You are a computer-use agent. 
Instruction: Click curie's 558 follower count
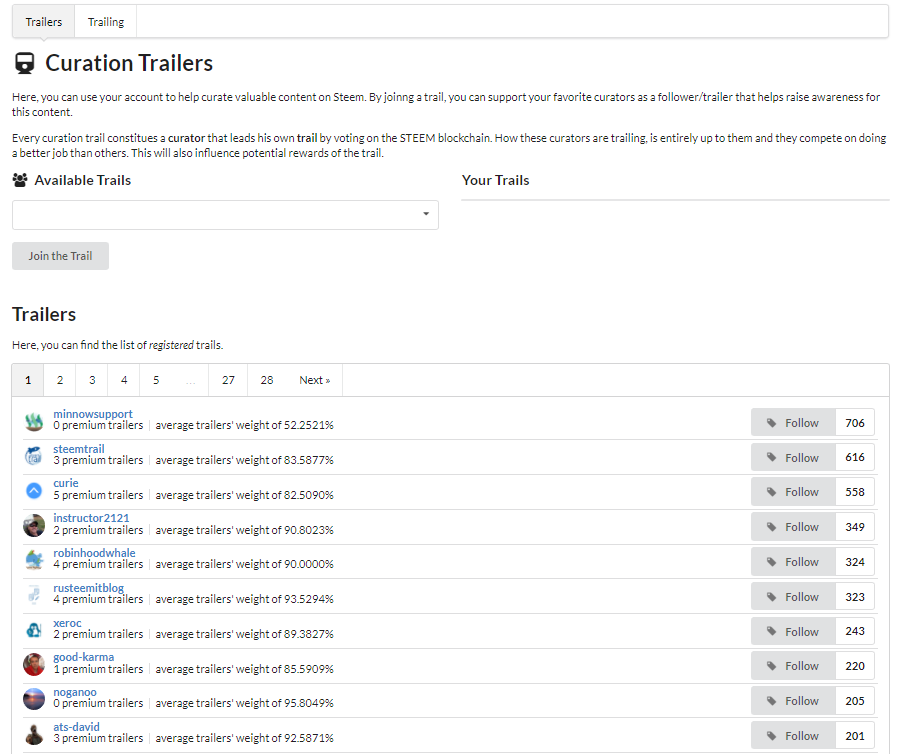855,492
